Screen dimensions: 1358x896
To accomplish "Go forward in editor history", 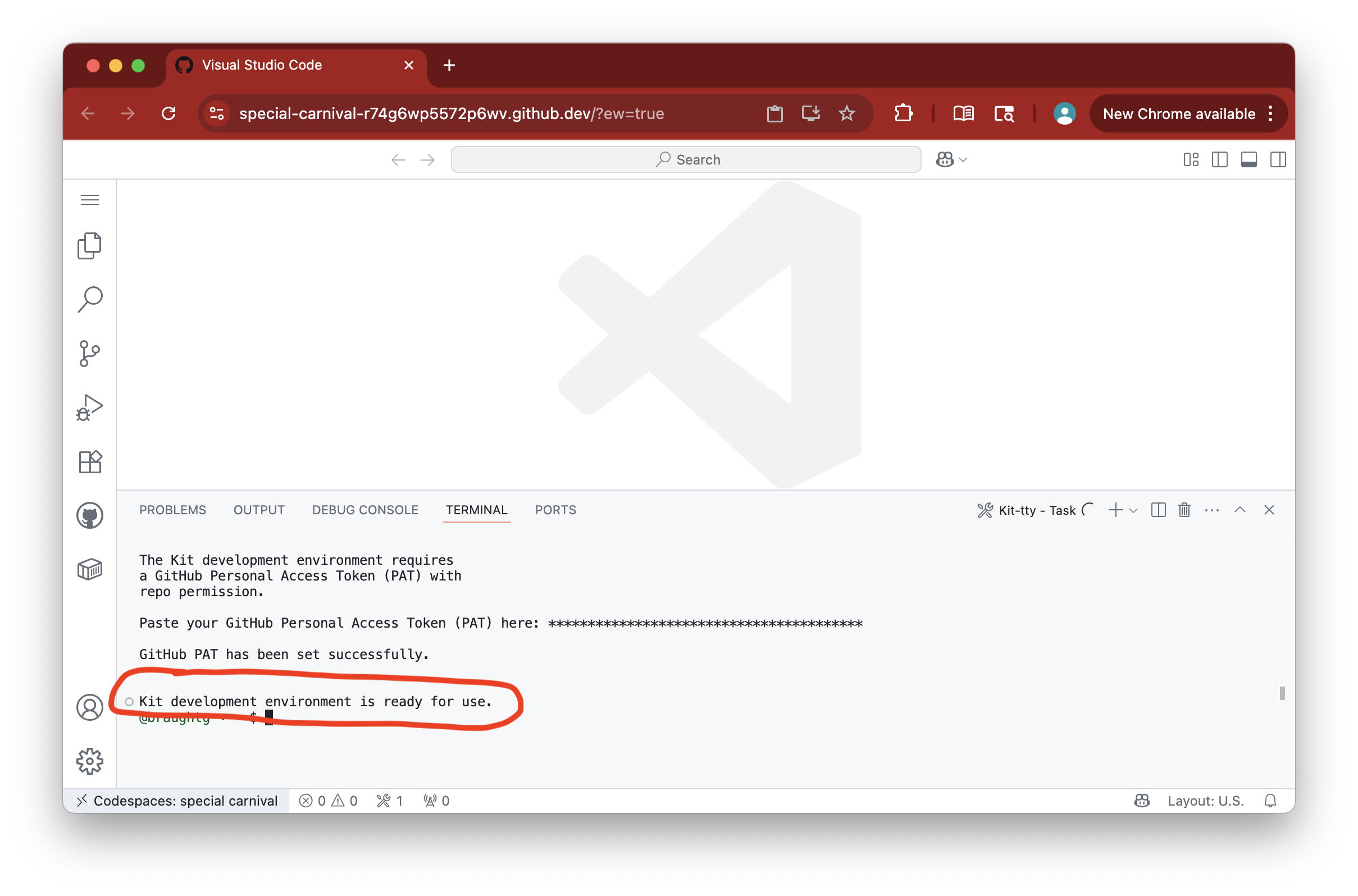I will click(x=427, y=160).
